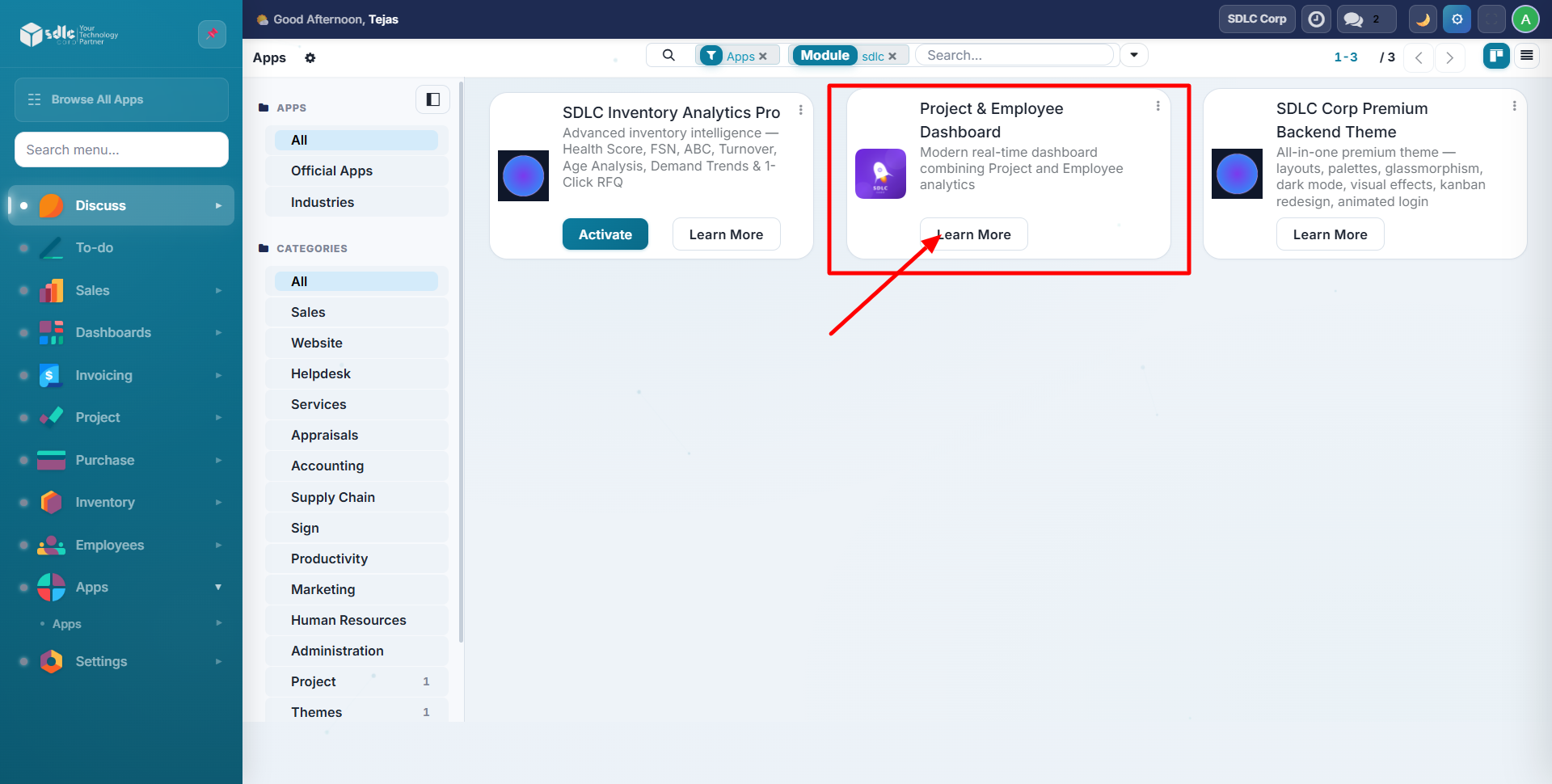Collapse the Apps menu in the sidebar

pyautogui.click(x=218, y=587)
